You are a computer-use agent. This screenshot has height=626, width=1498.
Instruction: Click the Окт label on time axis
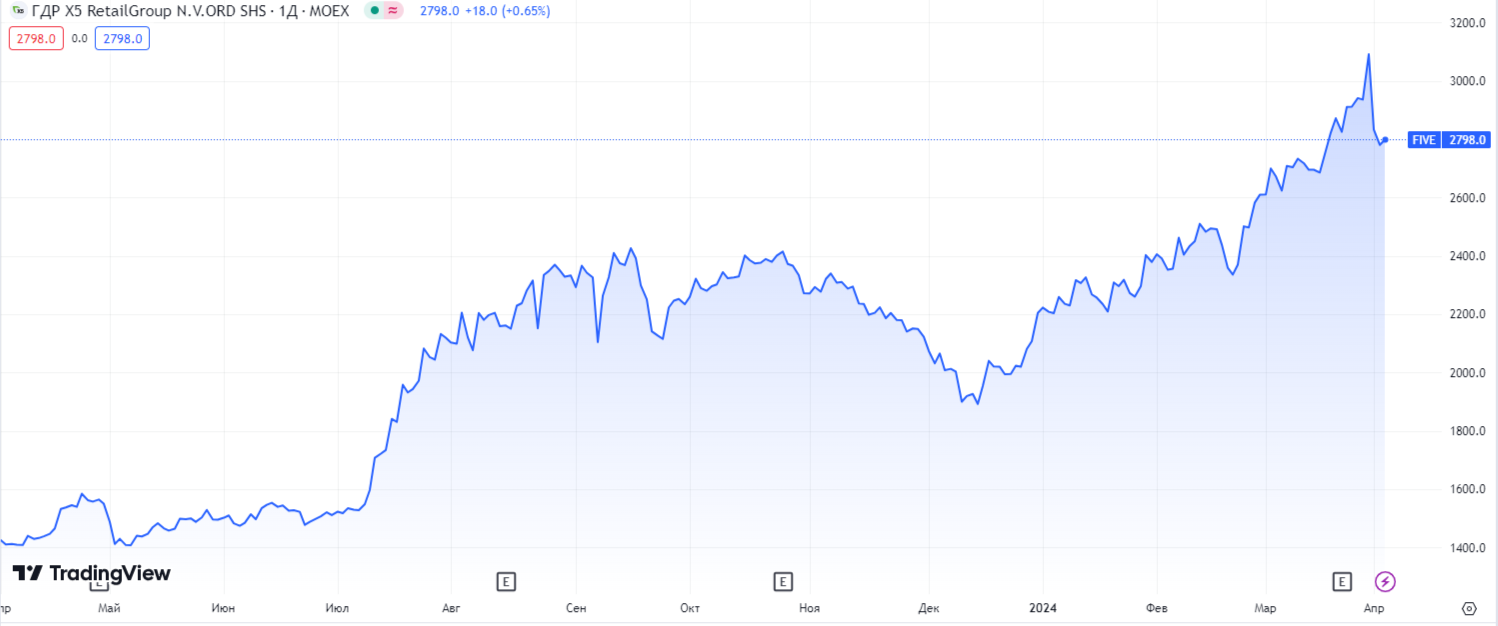(689, 607)
